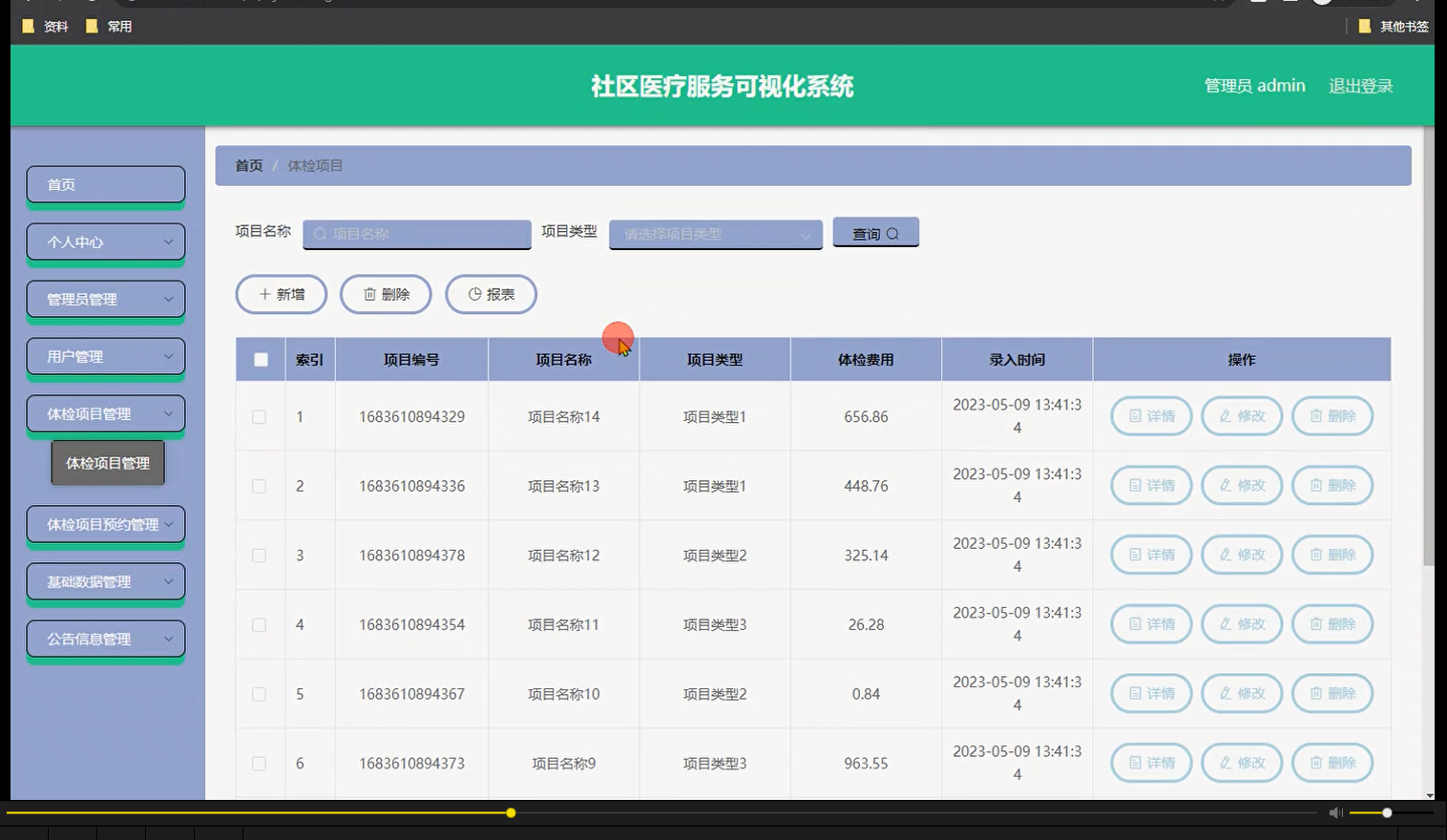The height and width of the screenshot is (840, 1447).
Task: Open 详情 for 项目名称14
Action: (x=1150, y=416)
